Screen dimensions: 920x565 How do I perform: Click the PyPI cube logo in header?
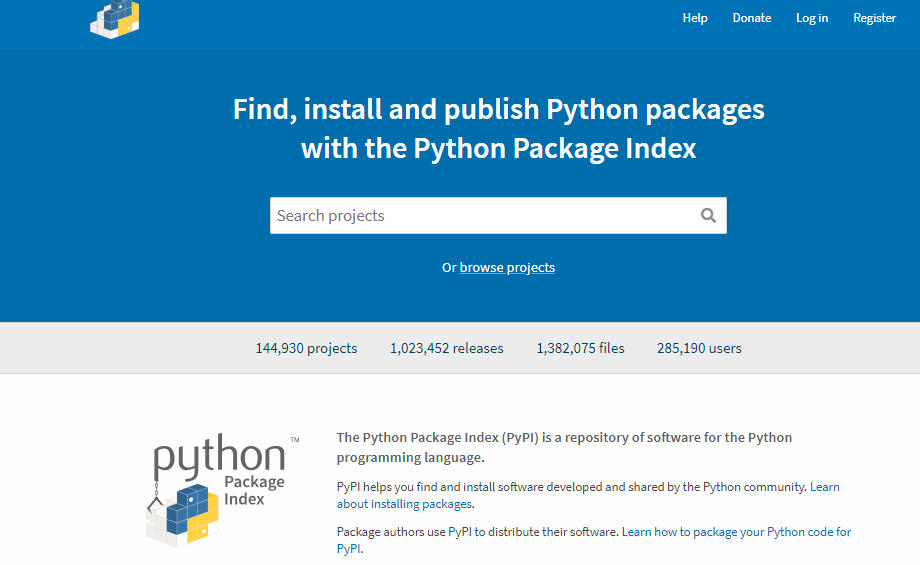pyautogui.click(x=115, y=19)
